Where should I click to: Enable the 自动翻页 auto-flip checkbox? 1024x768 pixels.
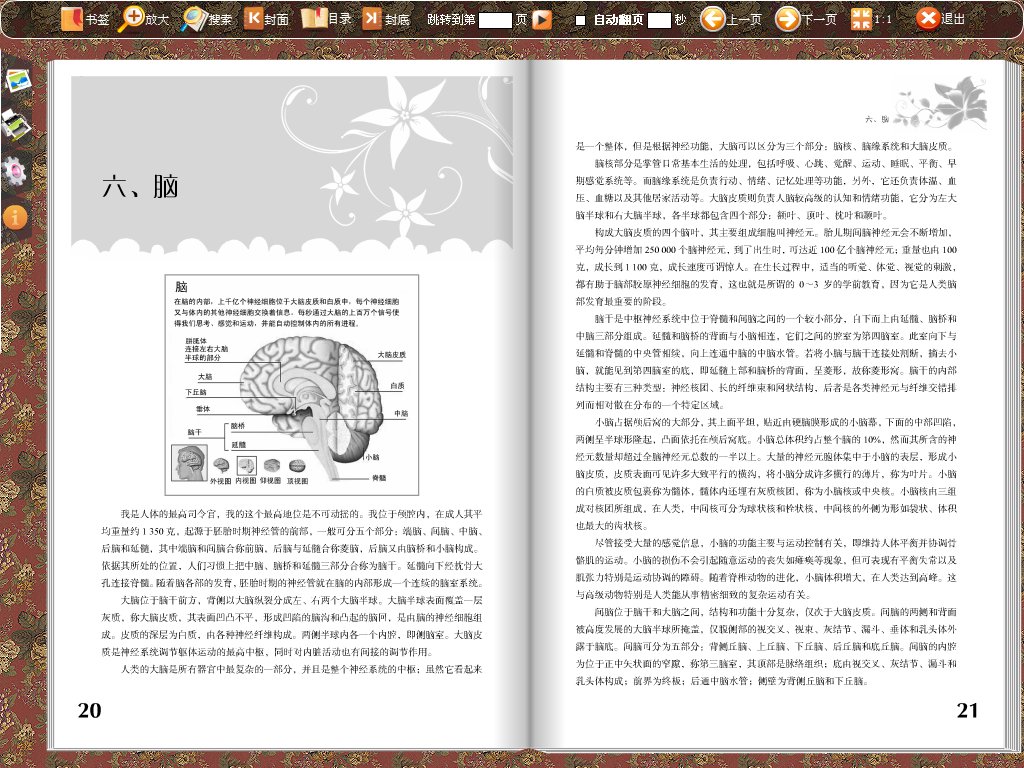(x=580, y=20)
